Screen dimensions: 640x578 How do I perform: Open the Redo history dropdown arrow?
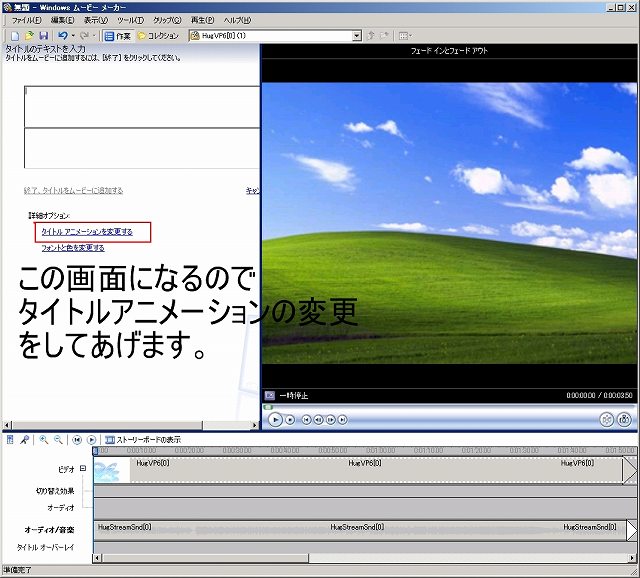click(94, 36)
